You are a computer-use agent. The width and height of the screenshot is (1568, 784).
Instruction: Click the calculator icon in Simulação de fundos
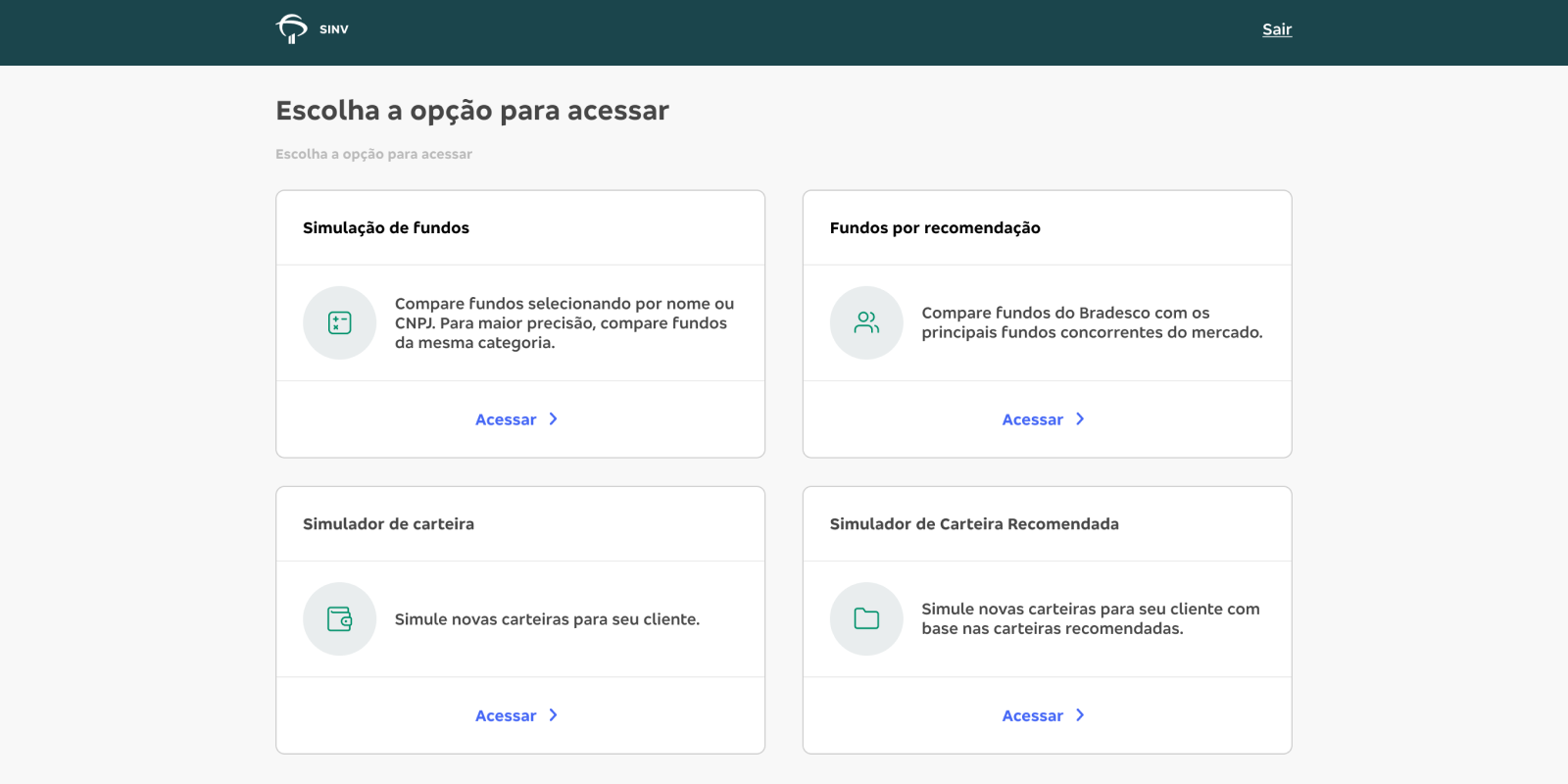[x=340, y=322]
